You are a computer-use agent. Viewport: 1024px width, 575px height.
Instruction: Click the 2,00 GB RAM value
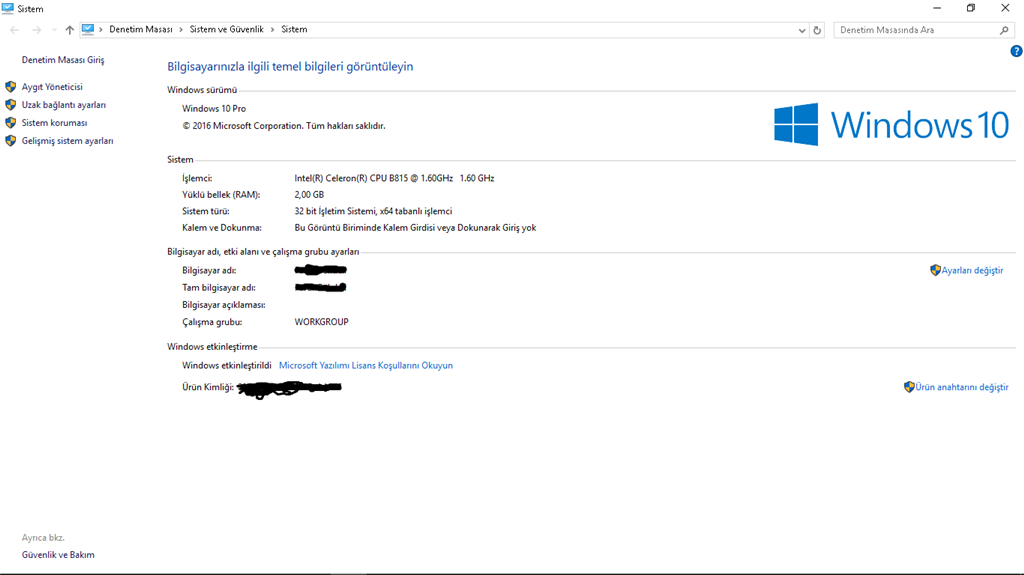tap(309, 195)
